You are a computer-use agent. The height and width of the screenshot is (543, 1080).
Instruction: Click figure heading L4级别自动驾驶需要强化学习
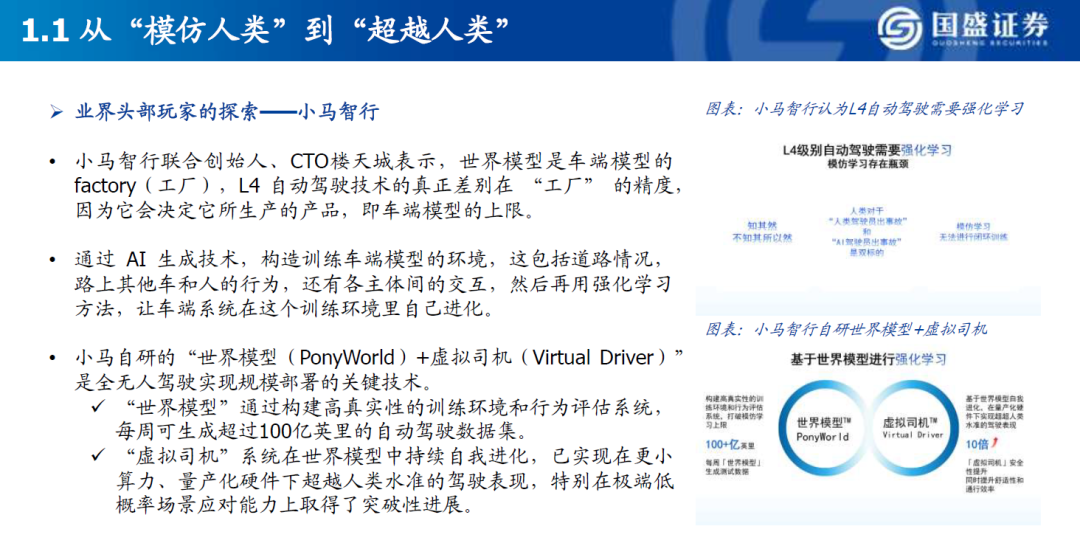coord(867,150)
